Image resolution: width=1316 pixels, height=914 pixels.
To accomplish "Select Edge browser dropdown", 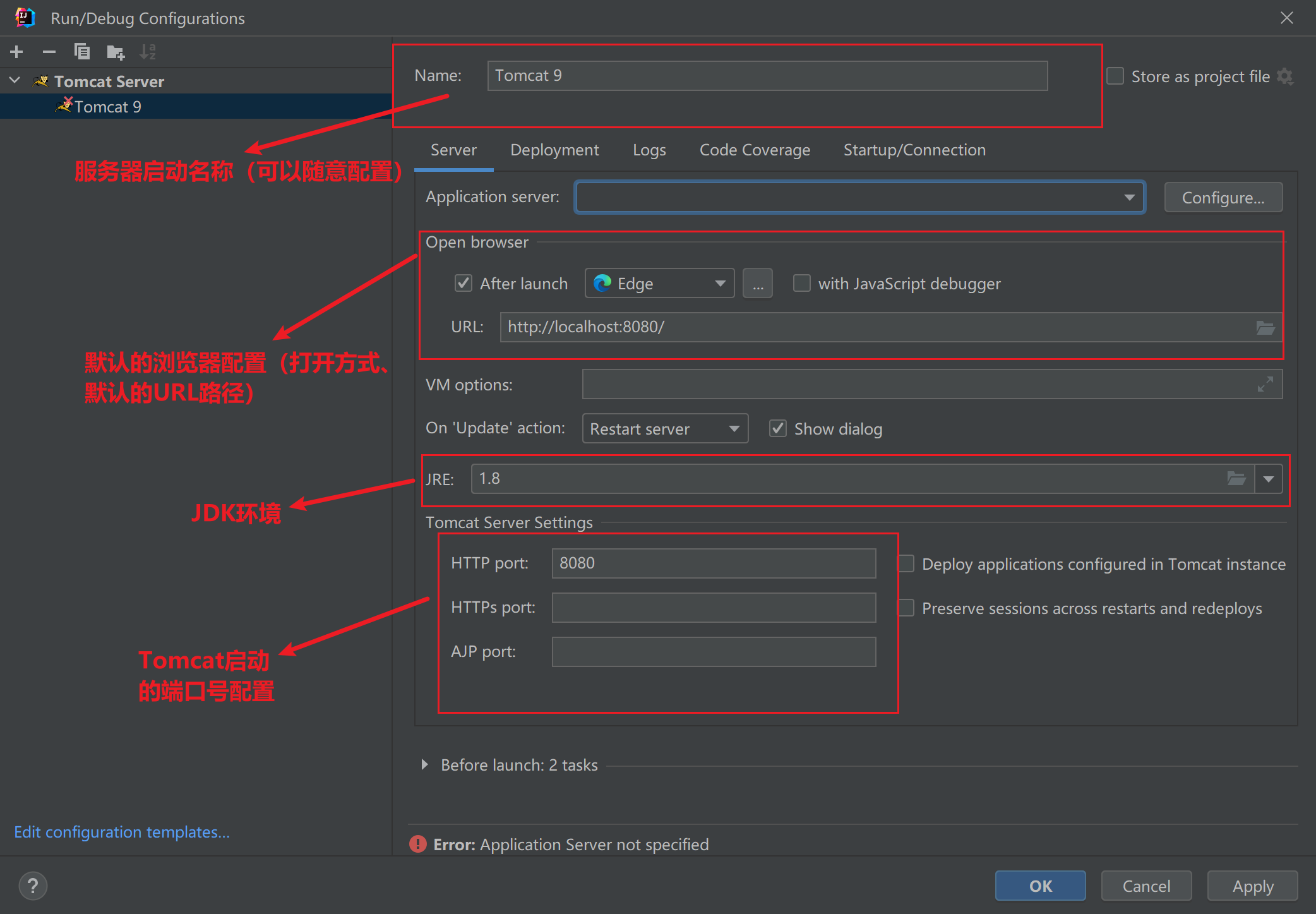I will [x=660, y=284].
